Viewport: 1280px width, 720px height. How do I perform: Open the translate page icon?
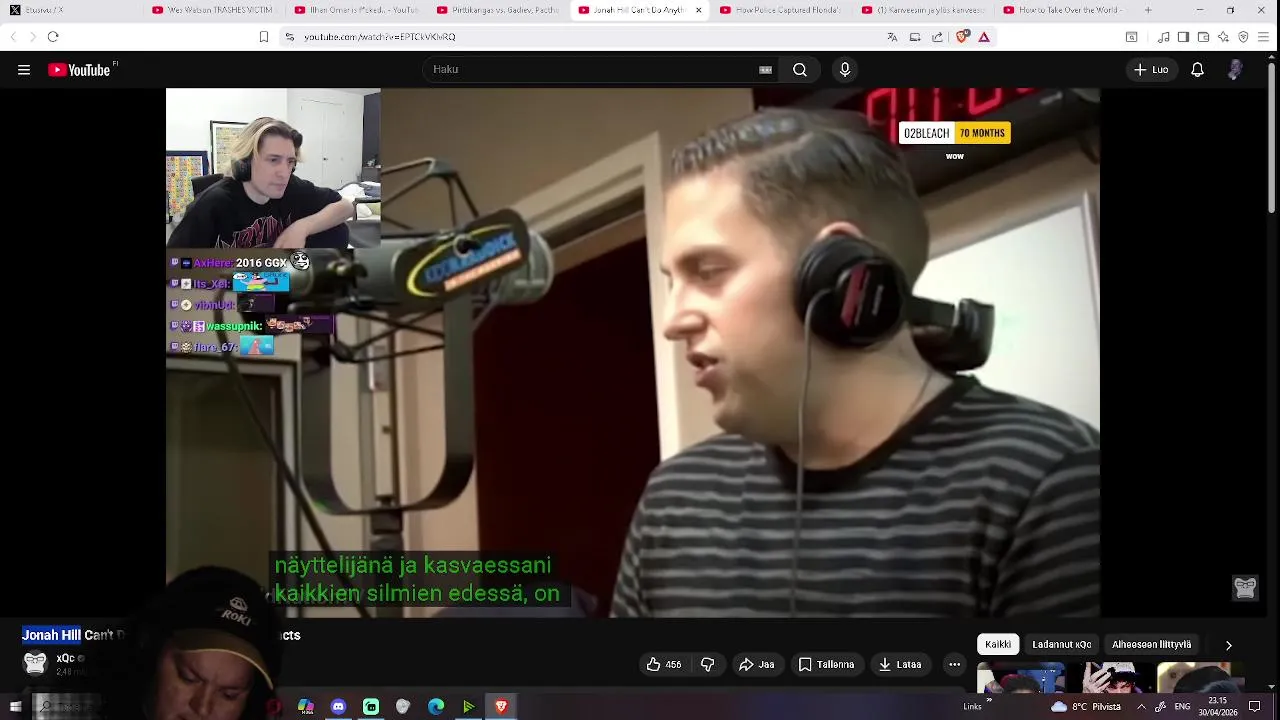[x=892, y=37]
